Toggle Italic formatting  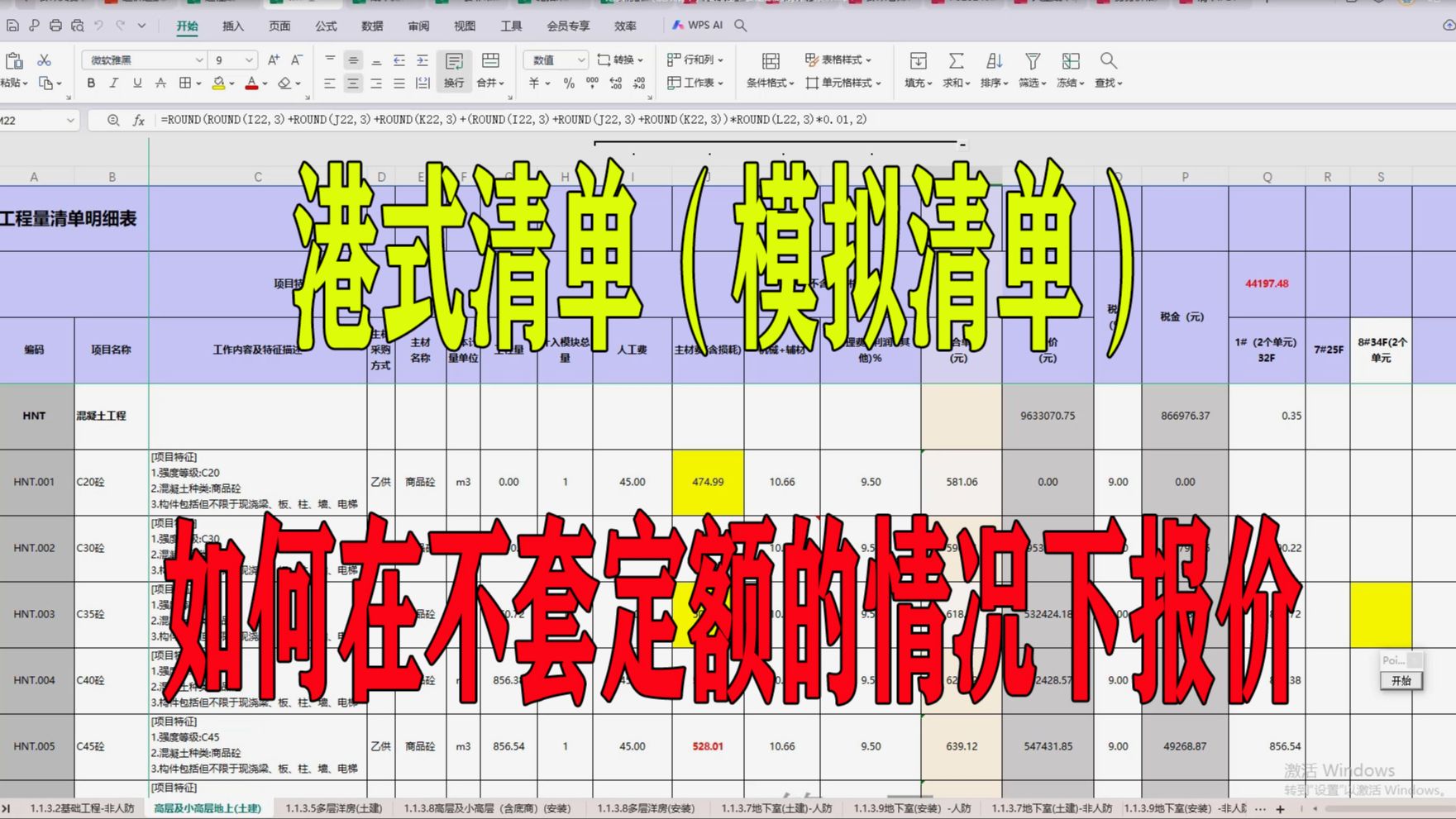click(114, 83)
